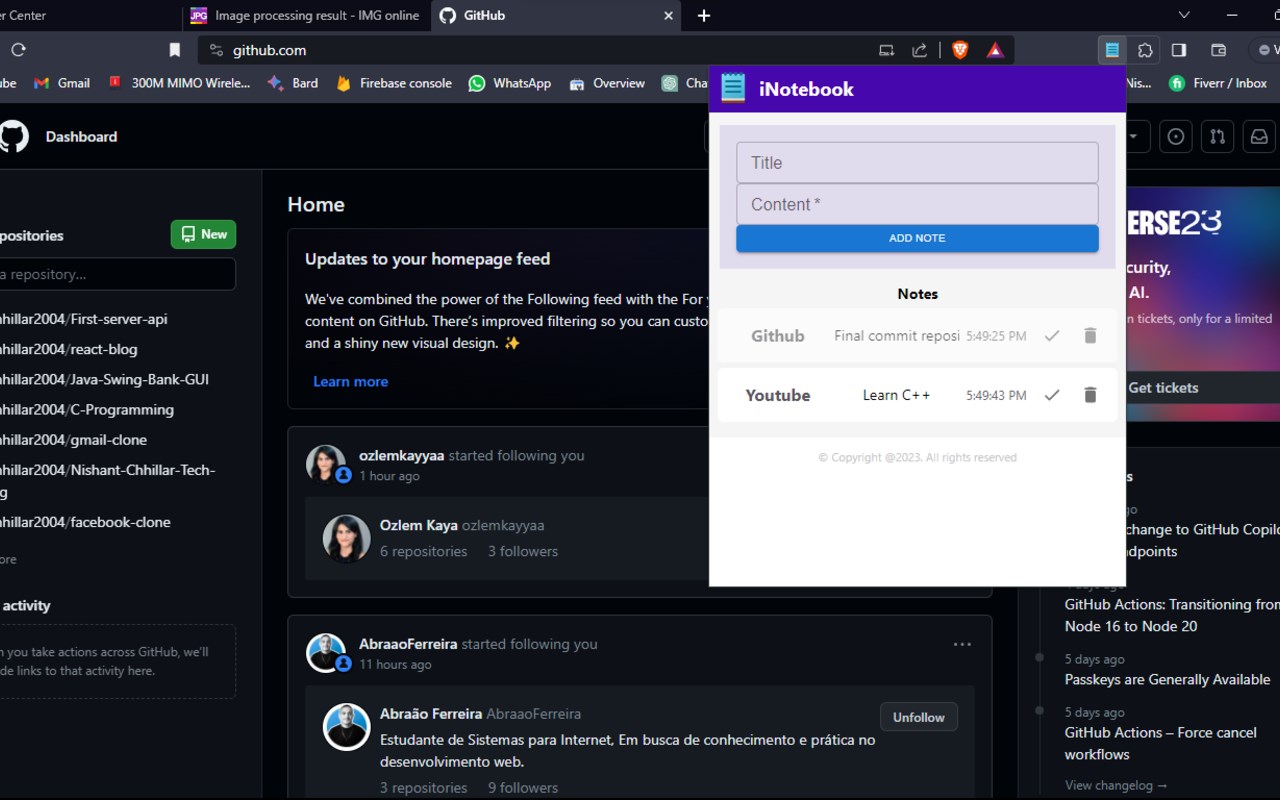Open the facebook-clone repository
This screenshot has width=1280, height=800.
[85, 522]
